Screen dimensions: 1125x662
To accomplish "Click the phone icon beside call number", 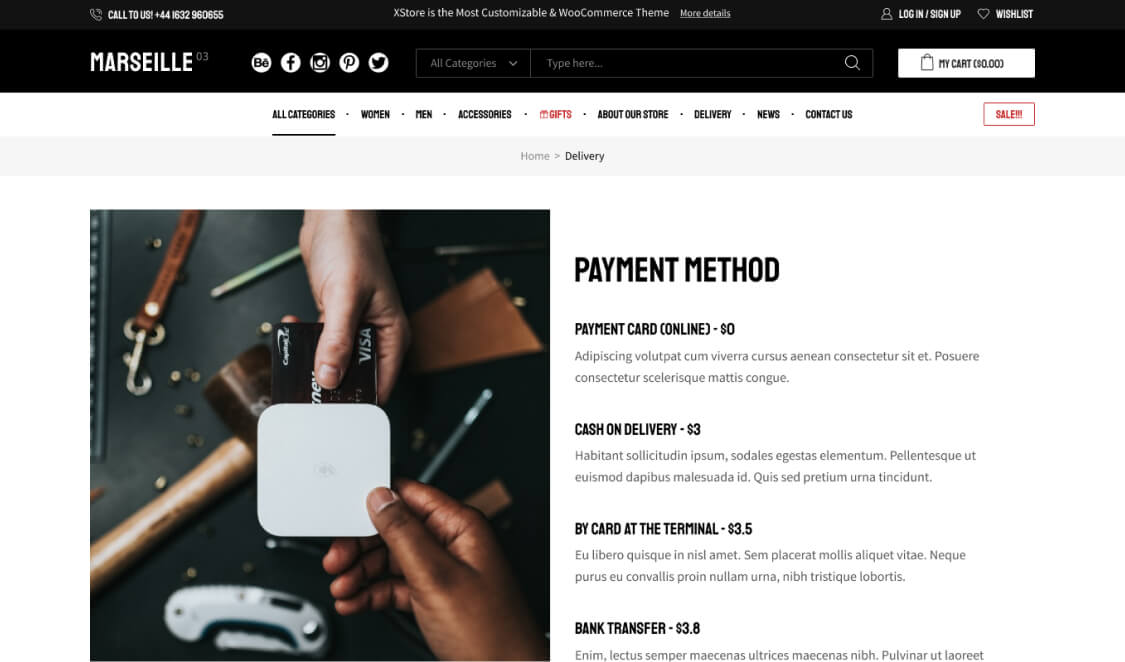I will point(96,14).
